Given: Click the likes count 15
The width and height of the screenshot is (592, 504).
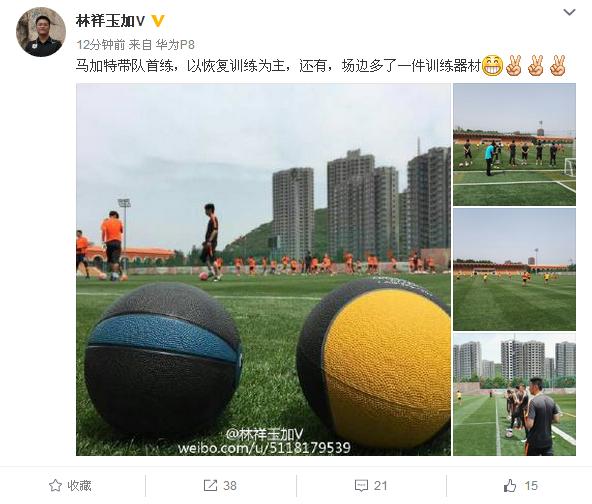Looking at the screenshot, I should [x=531, y=486].
